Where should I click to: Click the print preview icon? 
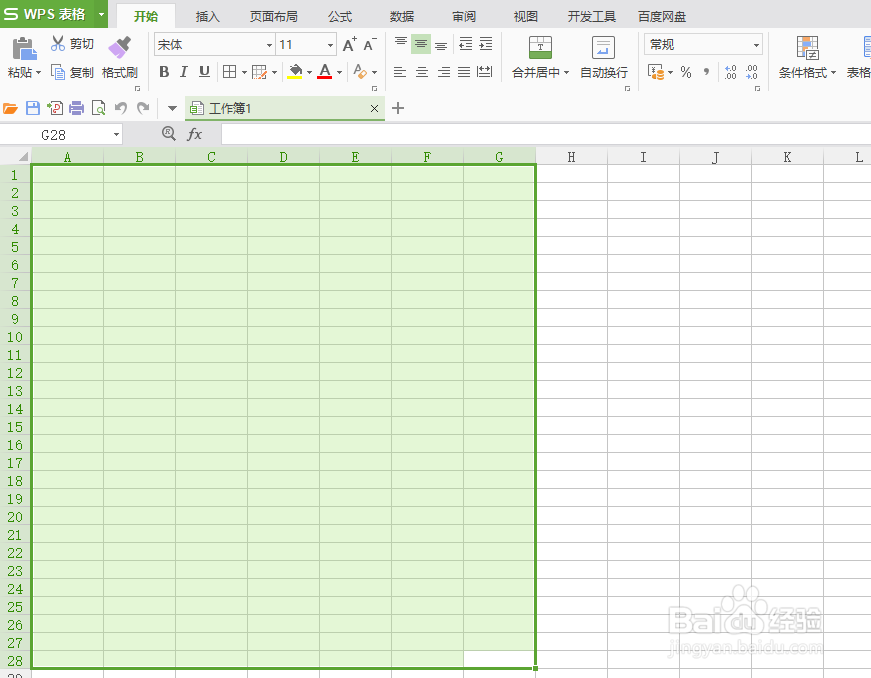click(x=98, y=108)
